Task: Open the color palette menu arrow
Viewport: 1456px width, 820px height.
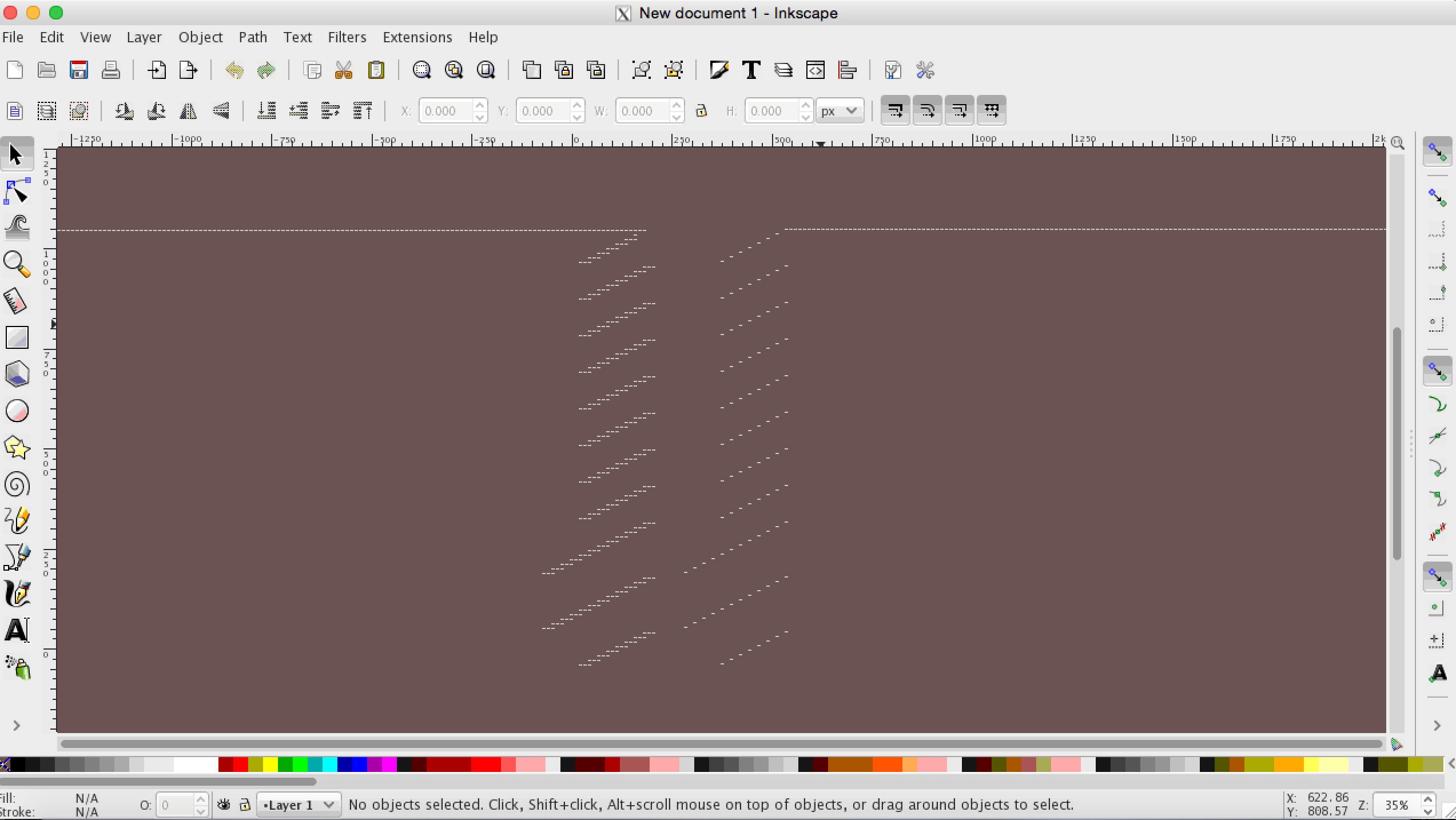Action: (1450, 764)
